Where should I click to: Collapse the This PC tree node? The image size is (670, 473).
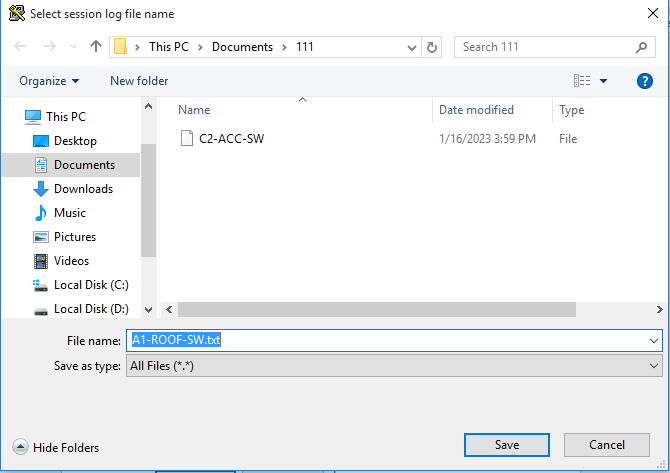tap(14, 117)
